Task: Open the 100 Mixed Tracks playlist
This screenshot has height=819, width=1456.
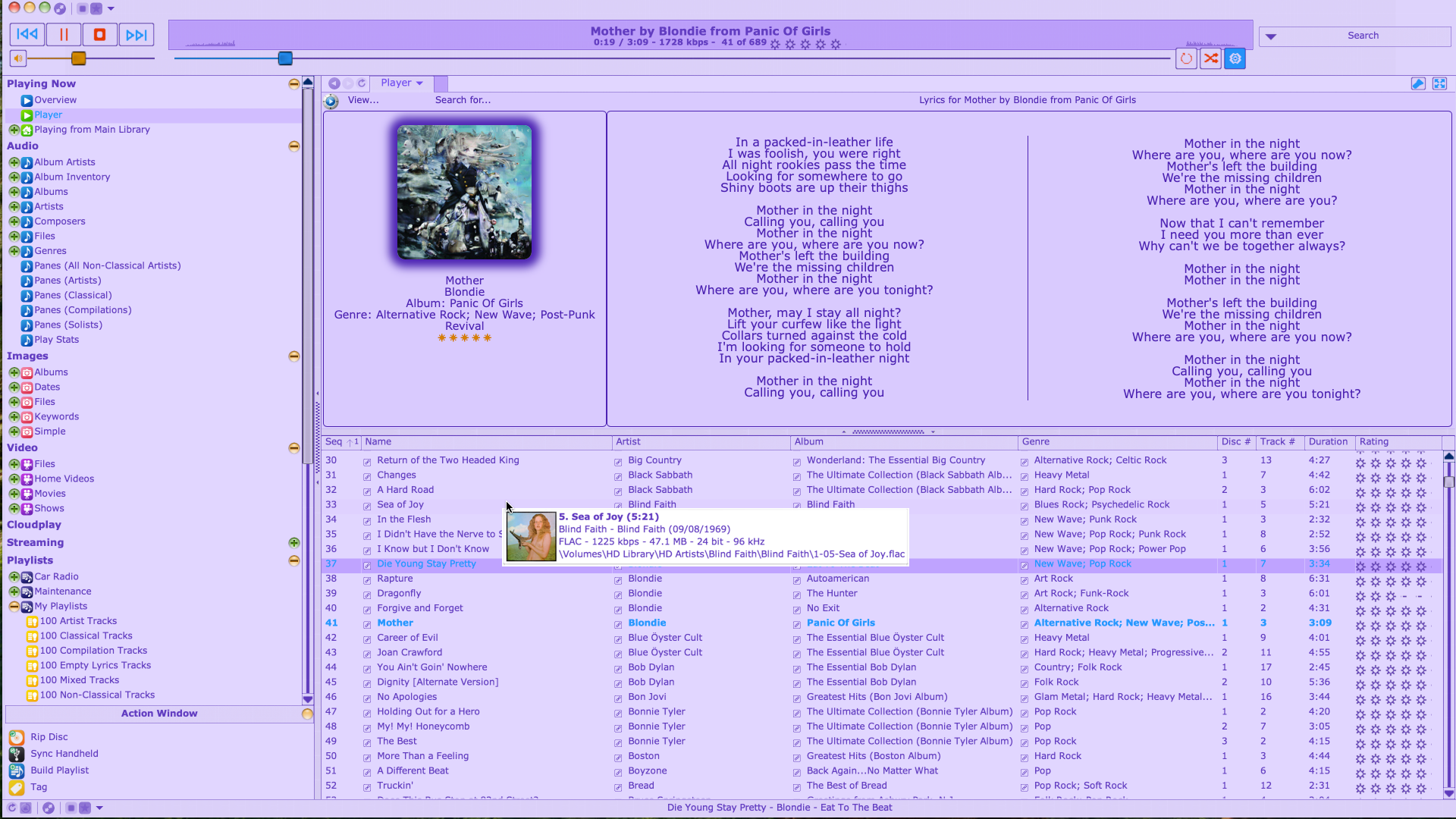Action: [x=80, y=680]
